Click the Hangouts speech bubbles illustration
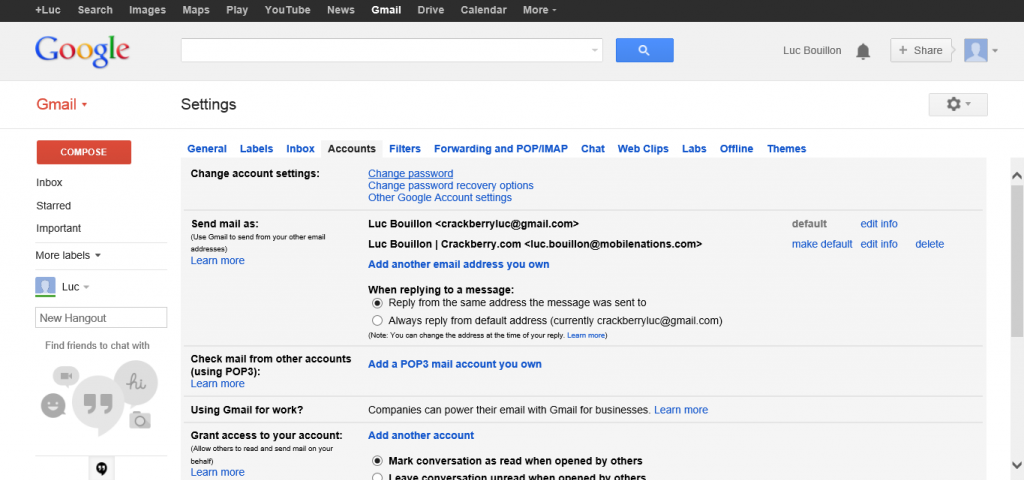 (x=100, y=397)
